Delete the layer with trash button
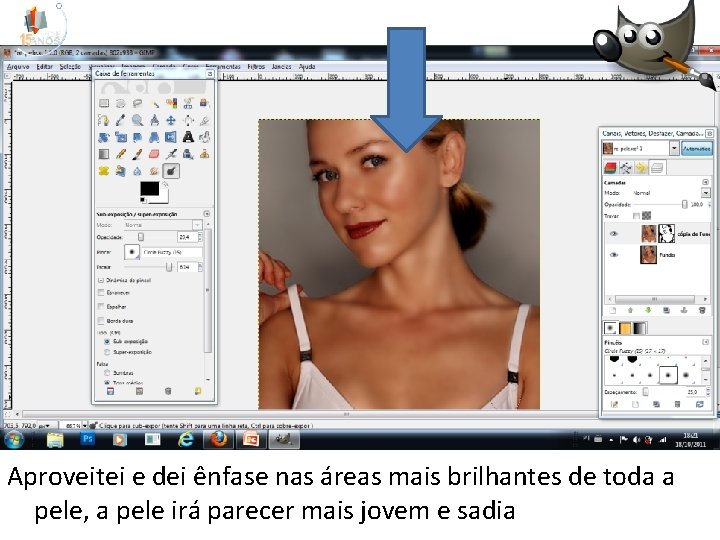 point(702,311)
